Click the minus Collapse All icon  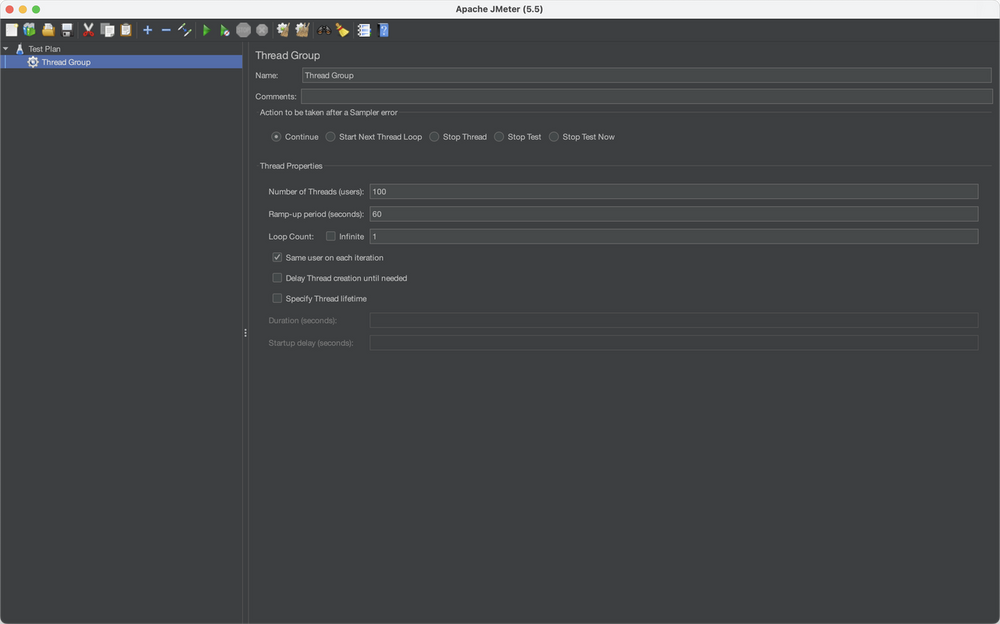point(166,30)
